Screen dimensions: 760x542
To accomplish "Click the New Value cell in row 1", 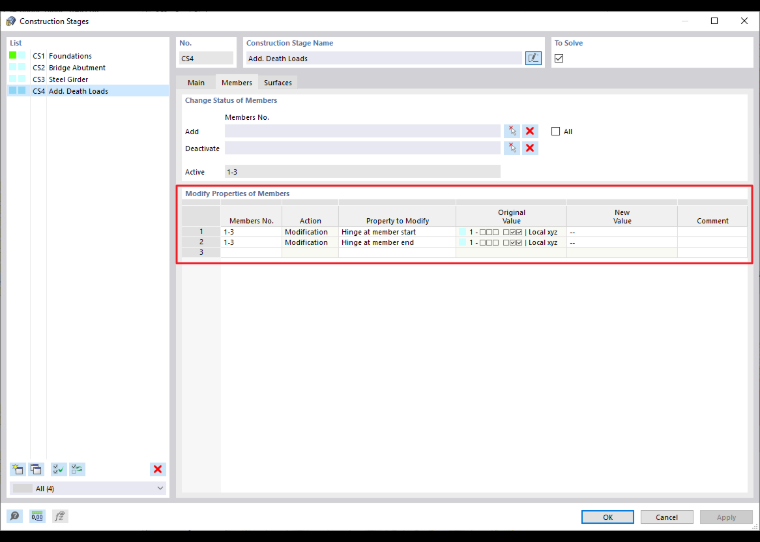I will click(622, 232).
